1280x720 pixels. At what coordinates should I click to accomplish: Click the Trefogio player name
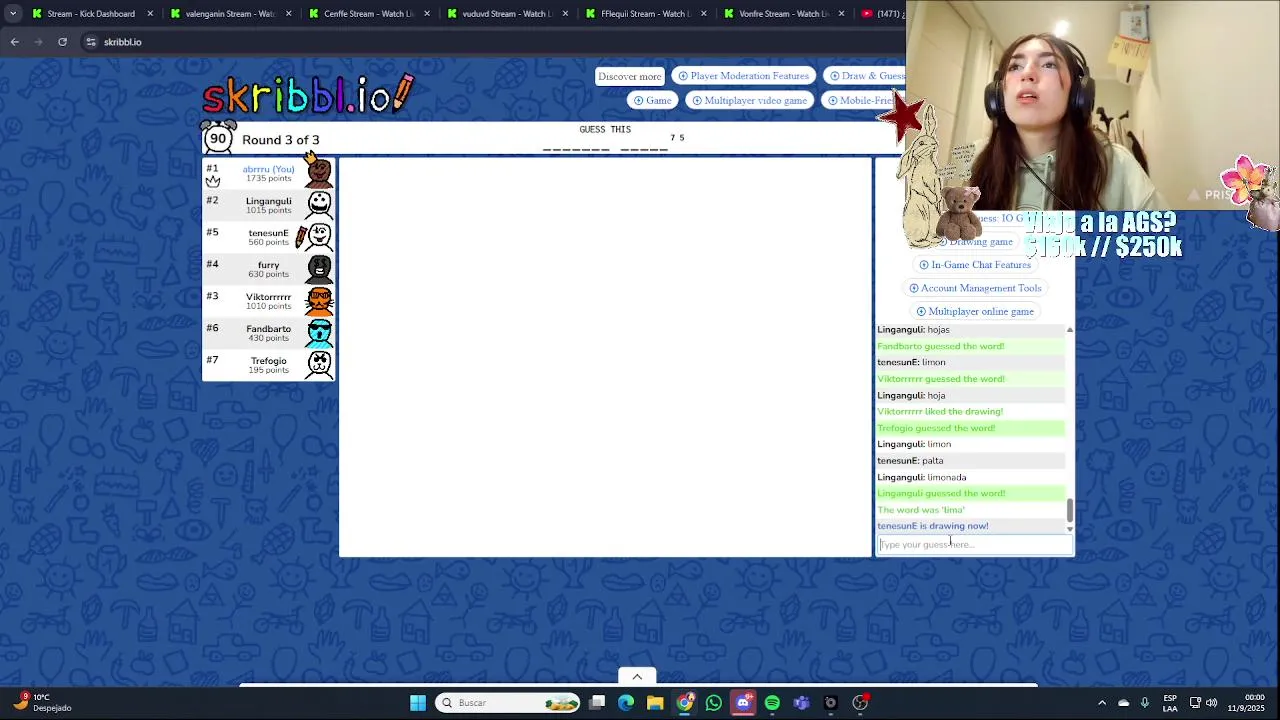point(268,361)
